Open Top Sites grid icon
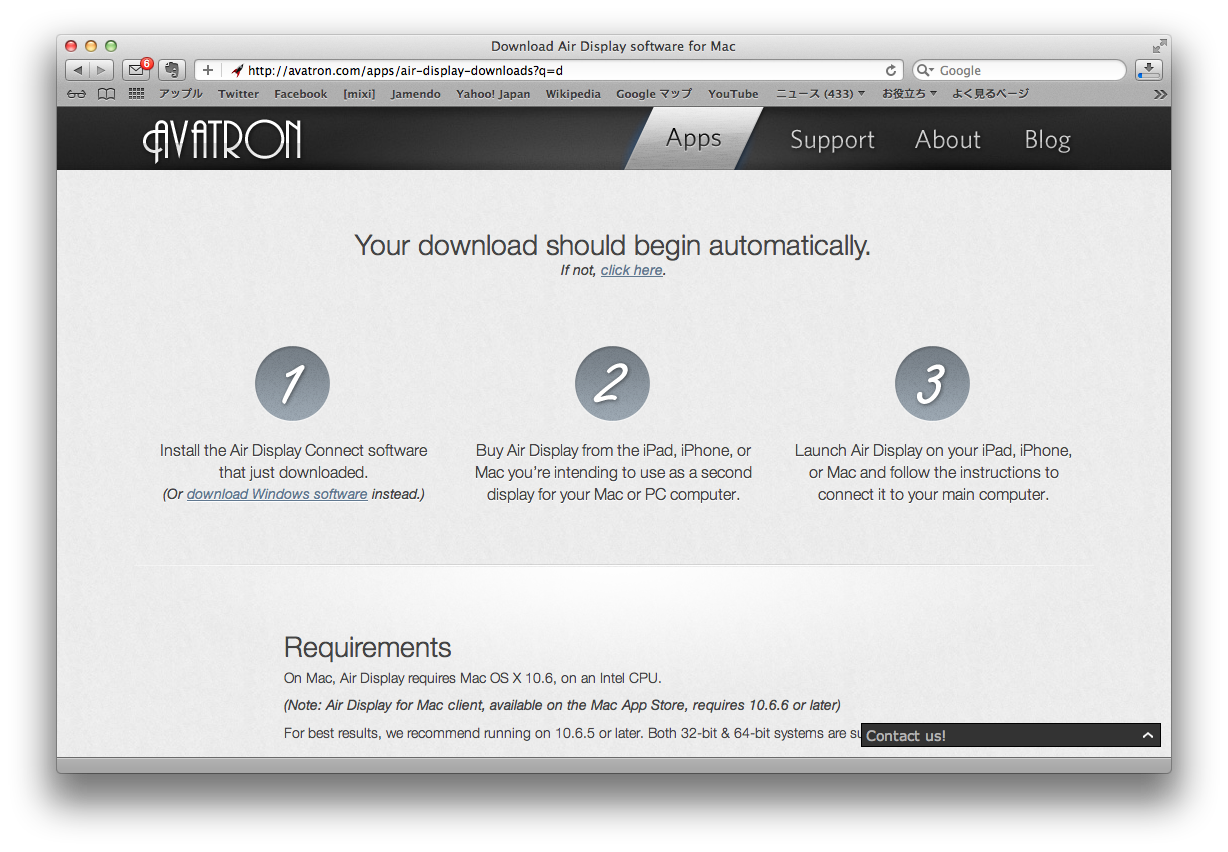 (137, 94)
